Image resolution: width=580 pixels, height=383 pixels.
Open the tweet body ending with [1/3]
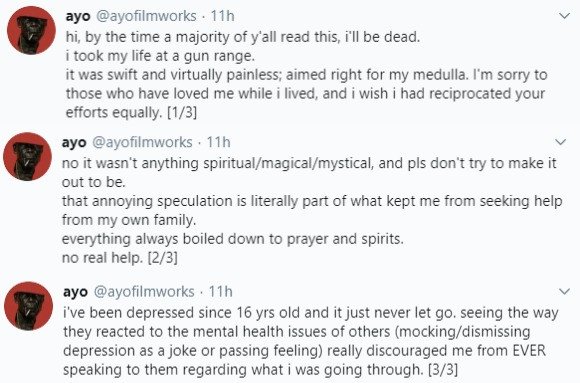tap(306, 74)
